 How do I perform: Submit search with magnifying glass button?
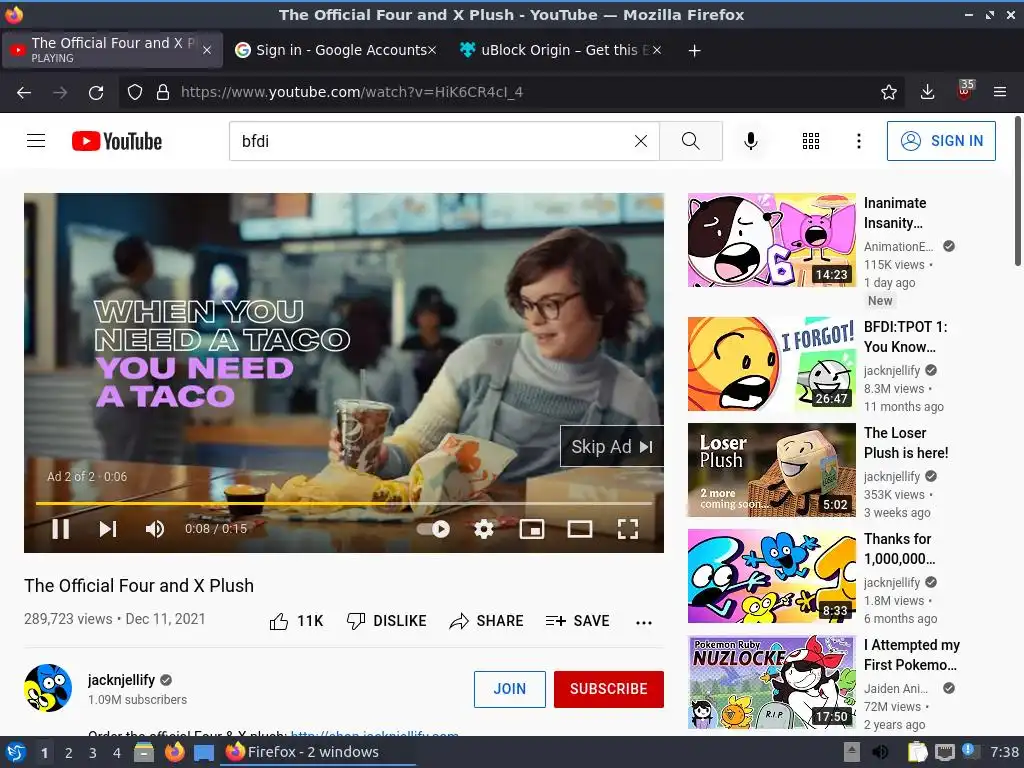coord(691,141)
